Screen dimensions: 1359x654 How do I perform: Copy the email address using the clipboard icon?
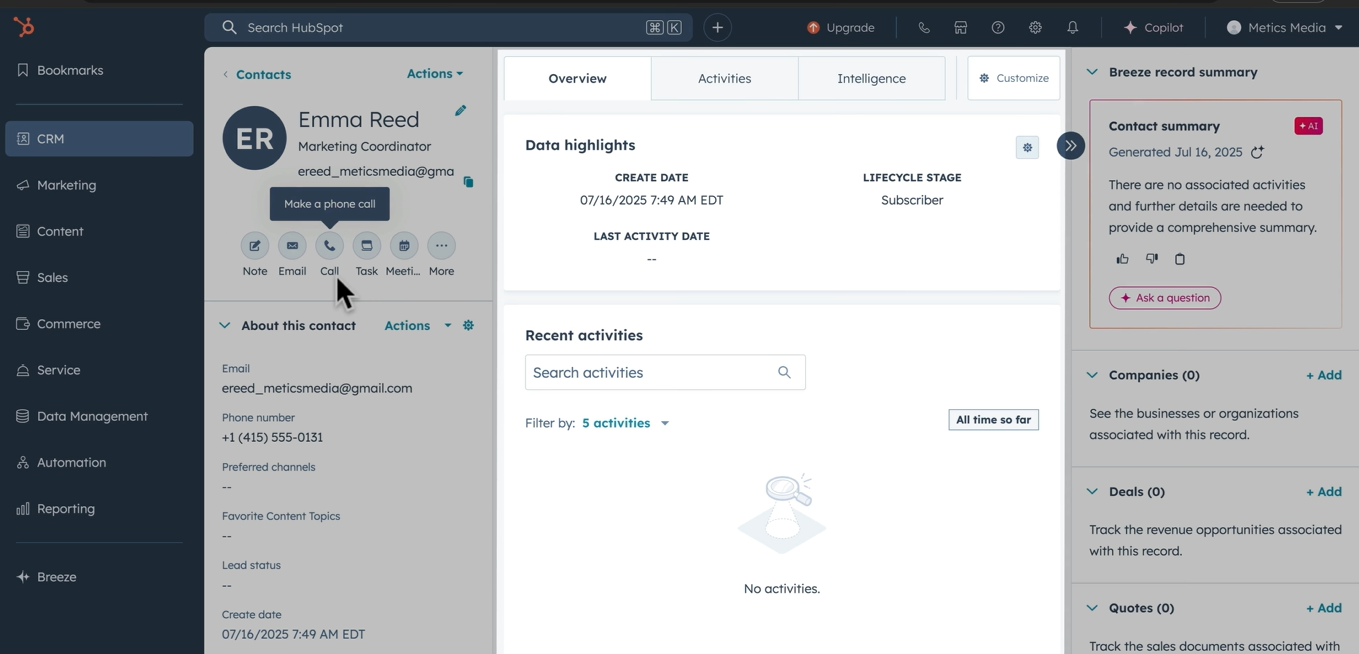coord(468,182)
